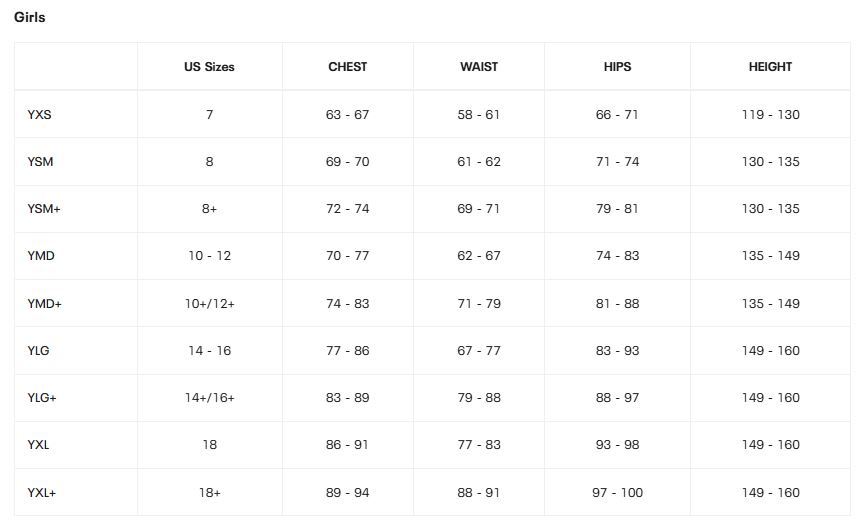
Task: Select the 14+/16+ US size cell
Action: (x=209, y=398)
